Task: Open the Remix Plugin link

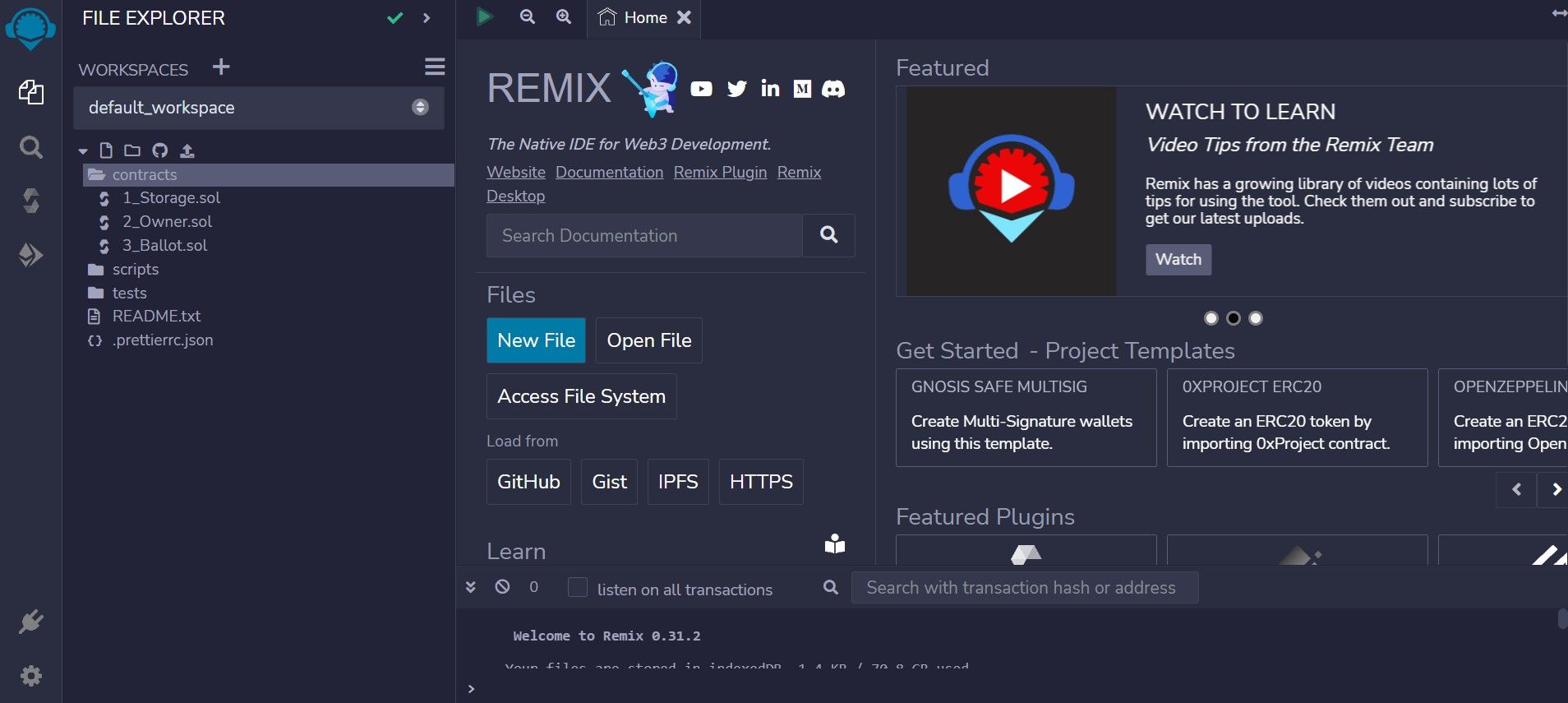Action: coord(720,172)
